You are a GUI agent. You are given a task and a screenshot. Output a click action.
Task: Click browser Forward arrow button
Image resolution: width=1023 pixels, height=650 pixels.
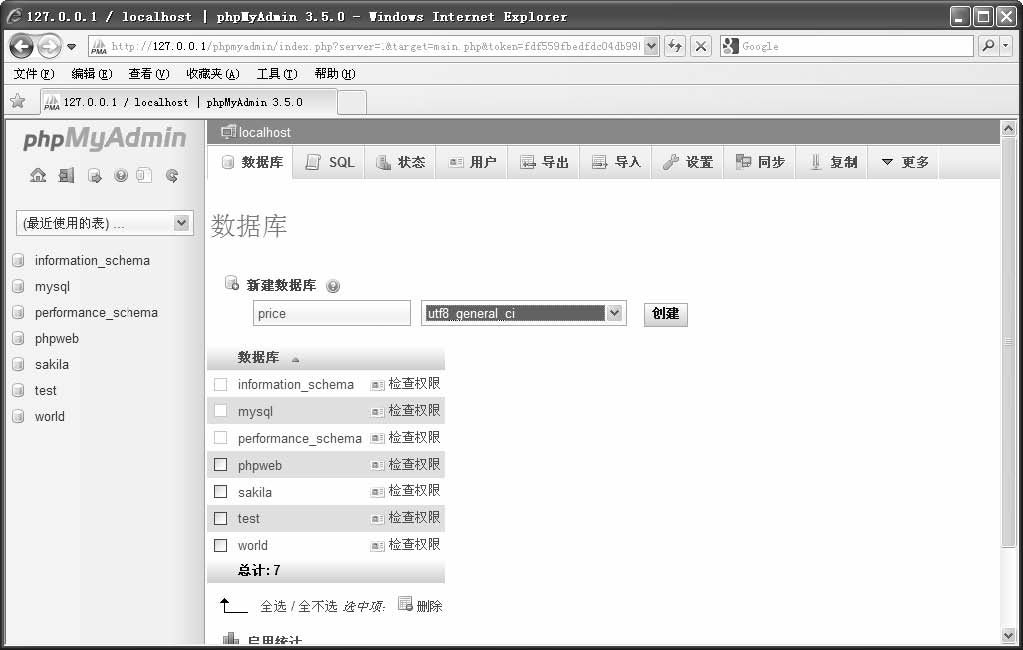pyautogui.click(x=48, y=46)
